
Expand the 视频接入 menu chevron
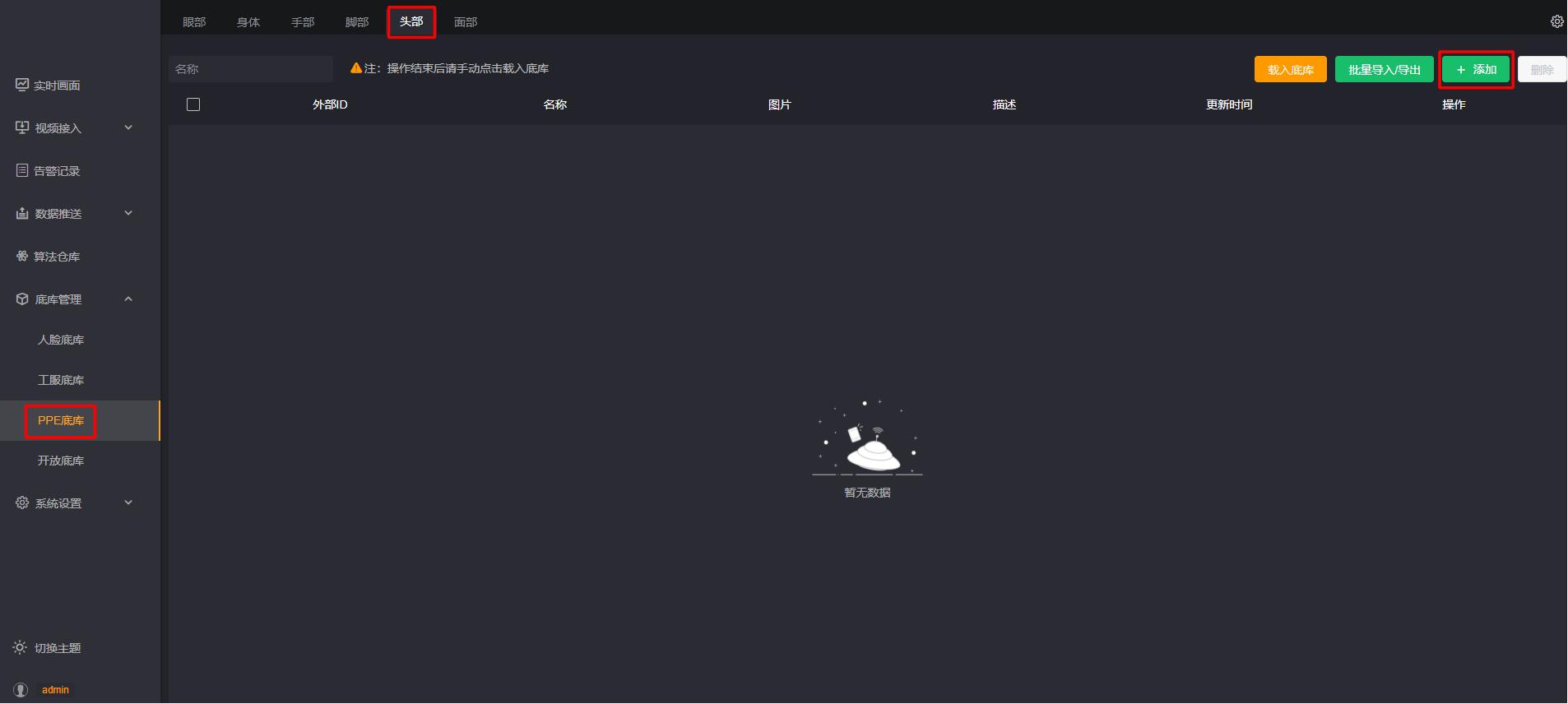click(x=128, y=127)
